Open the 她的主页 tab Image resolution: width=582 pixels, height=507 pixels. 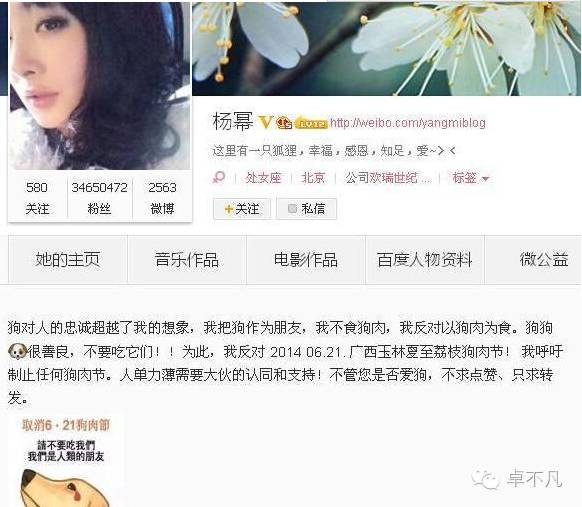[x=68, y=259]
